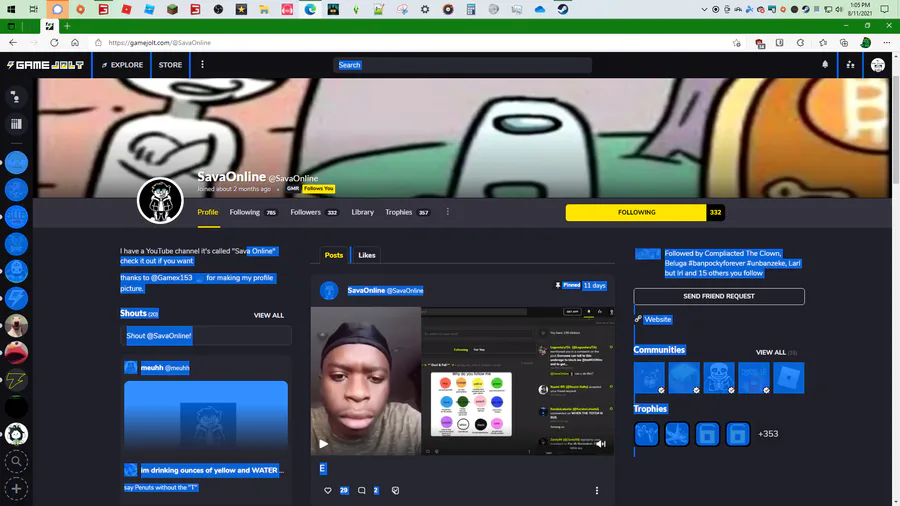900x506 pixels.
Task: Click the SavaOnline profile avatar
Action: pyautogui.click(x=160, y=201)
